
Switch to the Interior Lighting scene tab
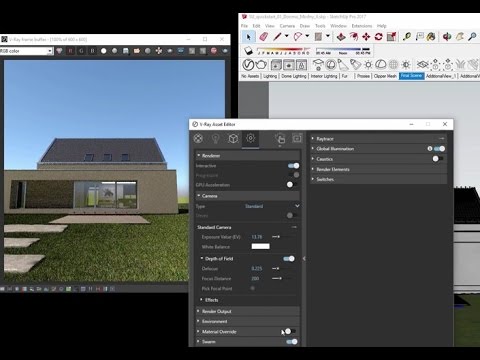click(x=324, y=76)
